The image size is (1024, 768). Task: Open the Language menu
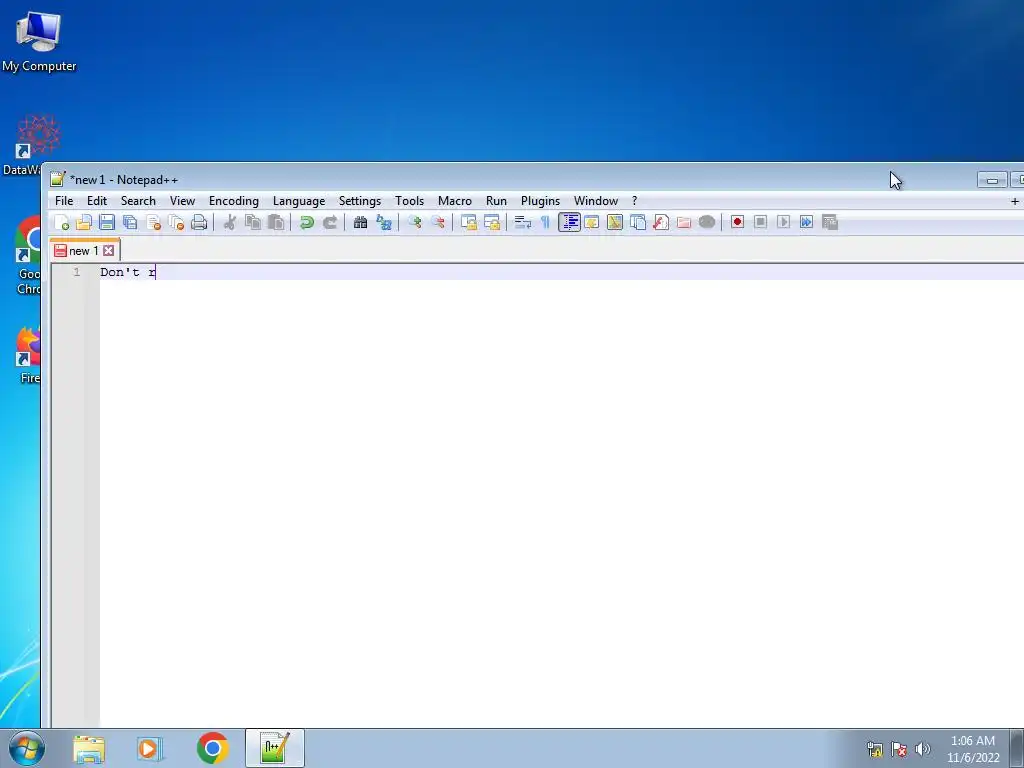tap(299, 200)
